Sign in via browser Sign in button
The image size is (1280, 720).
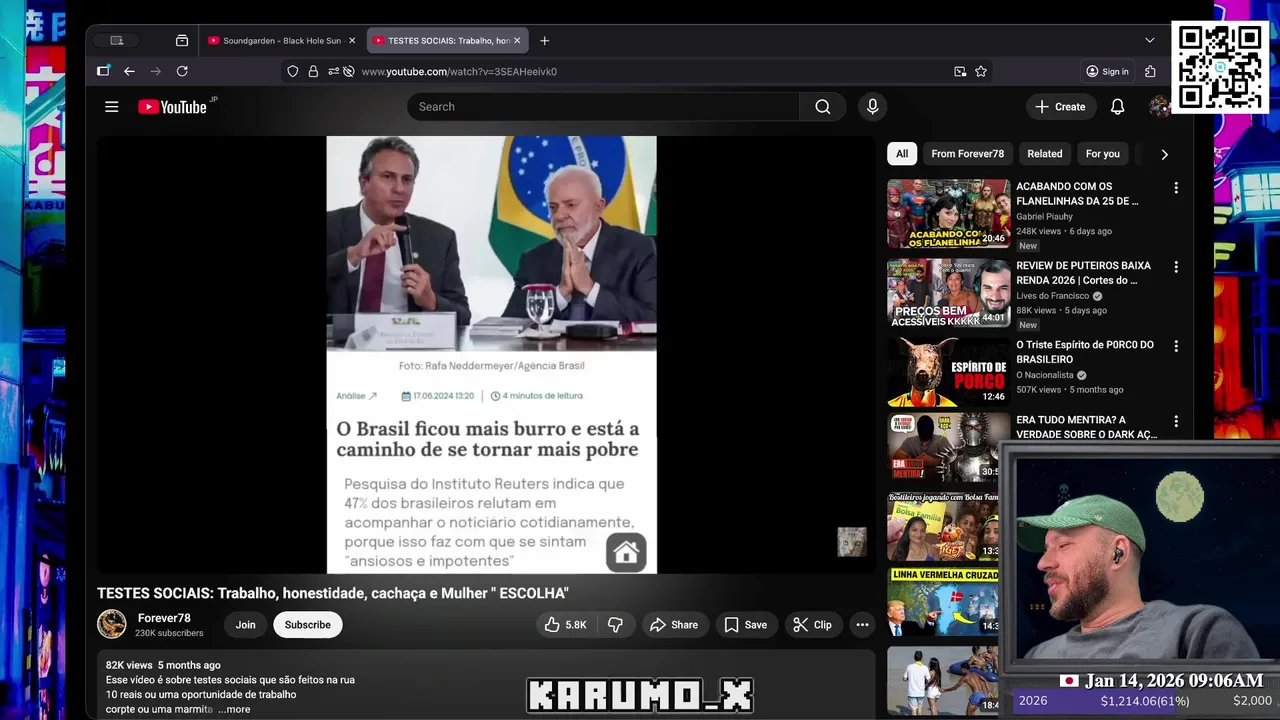1107,71
